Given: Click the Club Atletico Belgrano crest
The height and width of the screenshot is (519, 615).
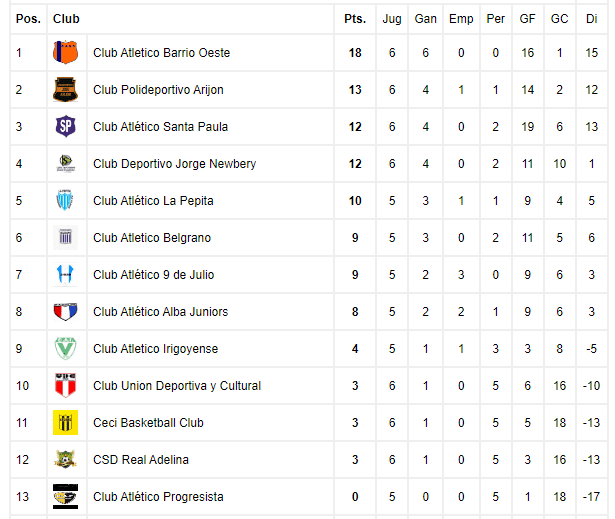Looking at the screenshot, I should point(65,237).
